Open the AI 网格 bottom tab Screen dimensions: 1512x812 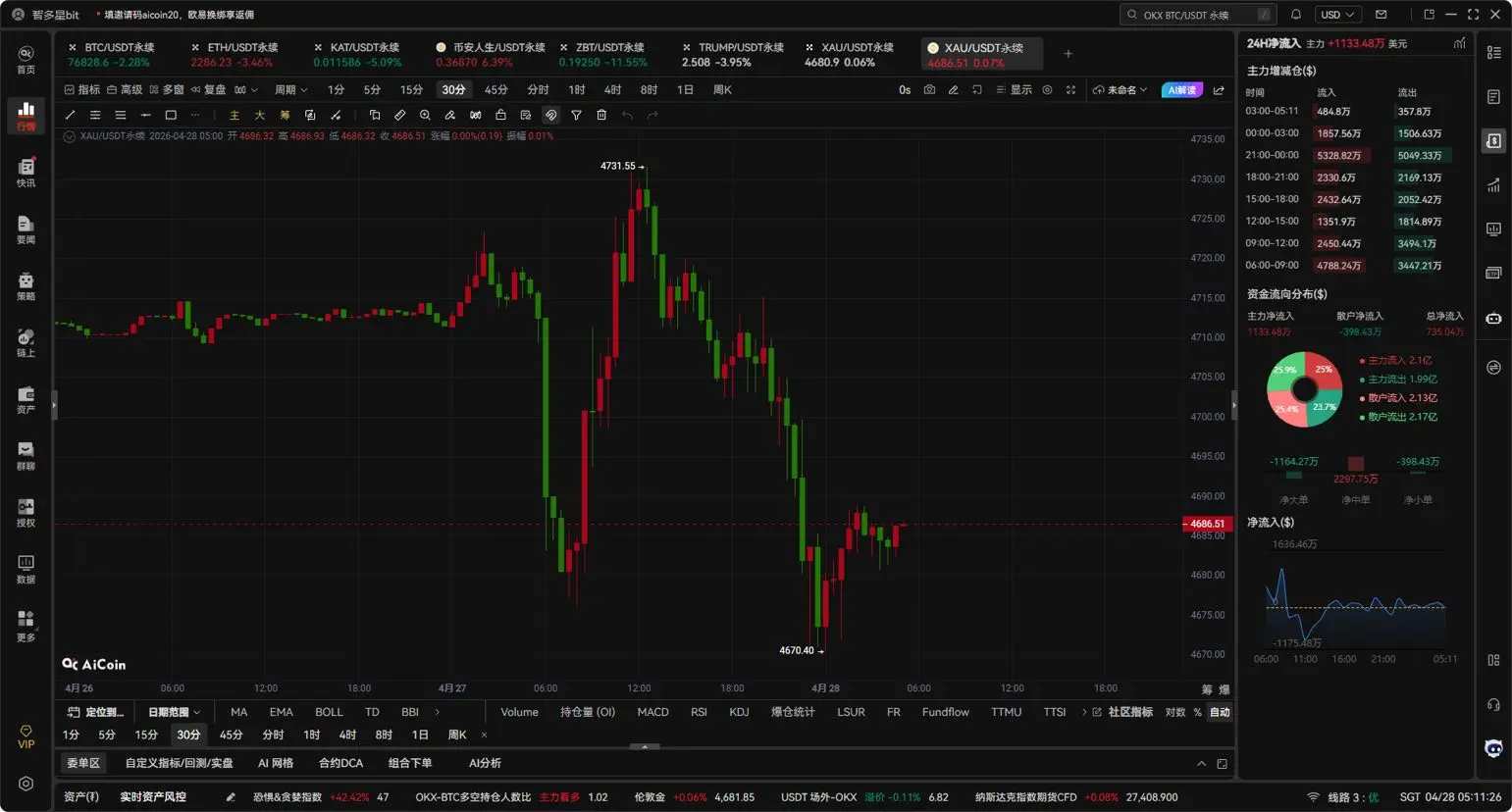click(x=276, y=763)
